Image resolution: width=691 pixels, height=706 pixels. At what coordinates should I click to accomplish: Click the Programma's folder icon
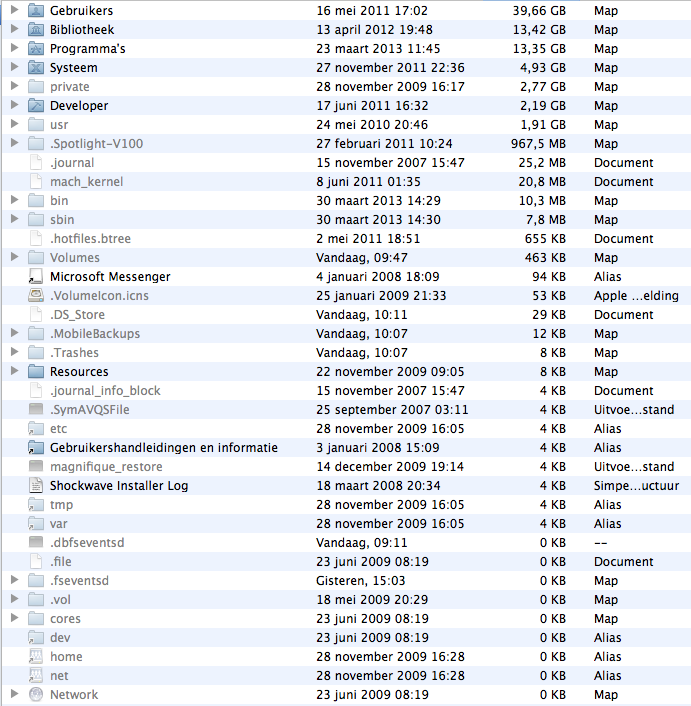(x=36, y=48)
